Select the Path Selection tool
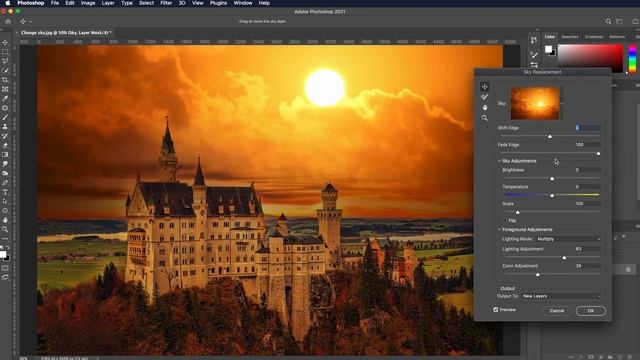640x360 pixels. pyautogui.click(x=5, y=202)
